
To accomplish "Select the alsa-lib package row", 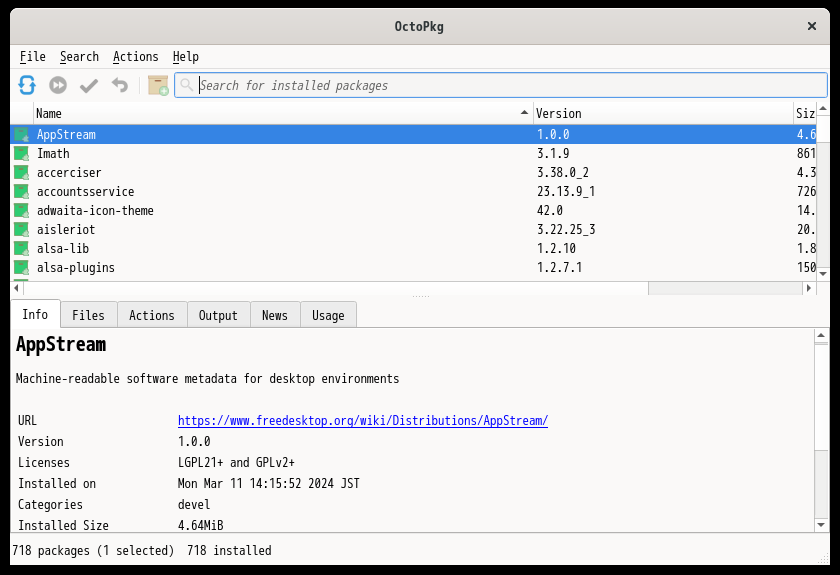I will [x=413, y=249].
